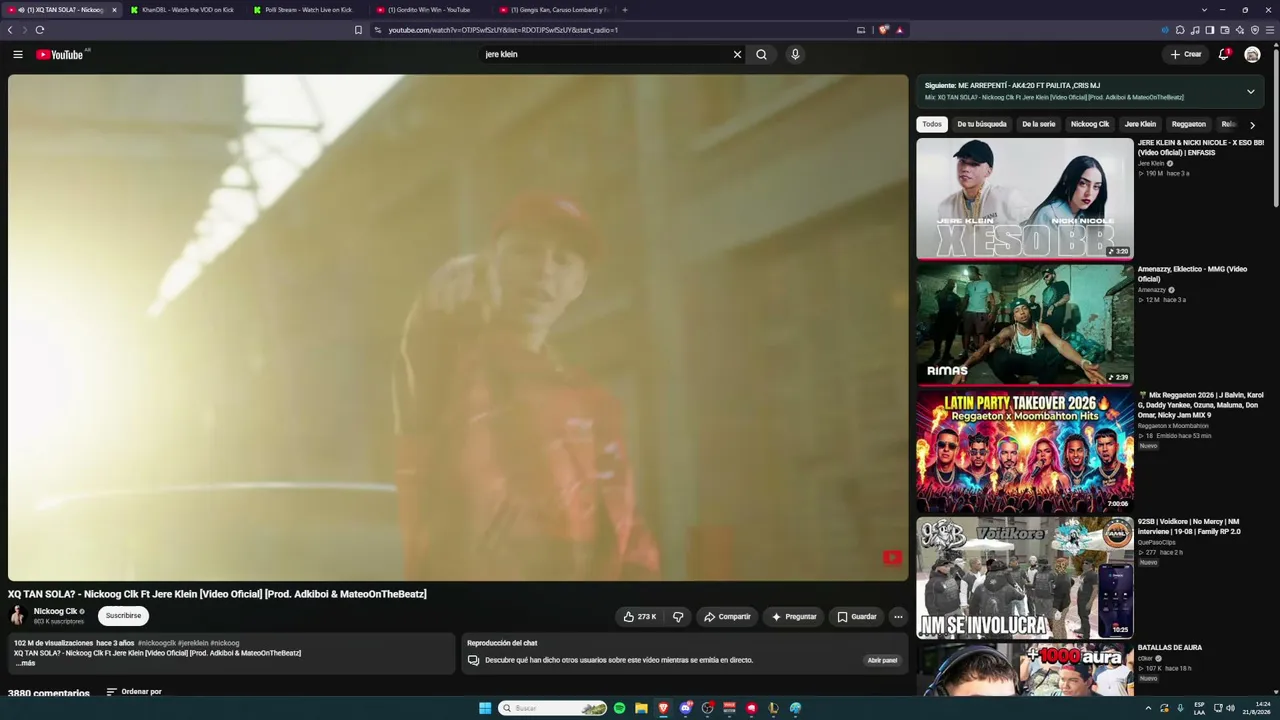1280x720 pixels.
Task: Save the video with Guardar
Action: tap(857, 617)
